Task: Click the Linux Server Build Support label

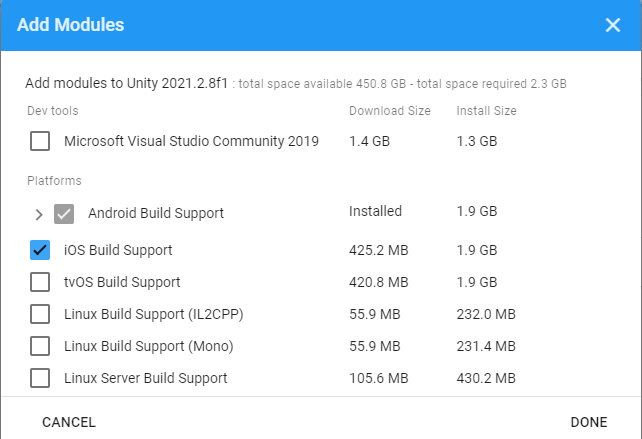Action: (145, 378)
